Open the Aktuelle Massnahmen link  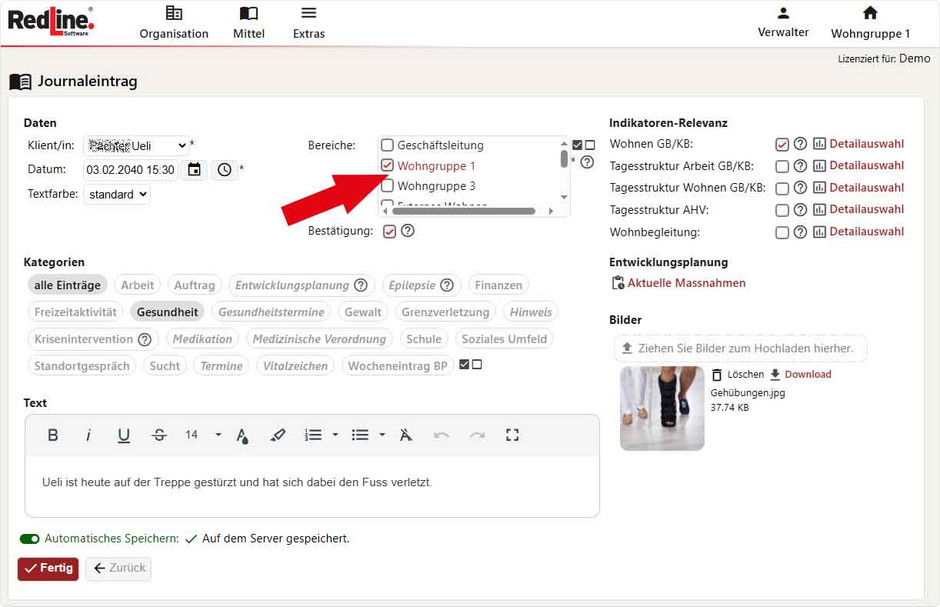(x=685, y=283)
